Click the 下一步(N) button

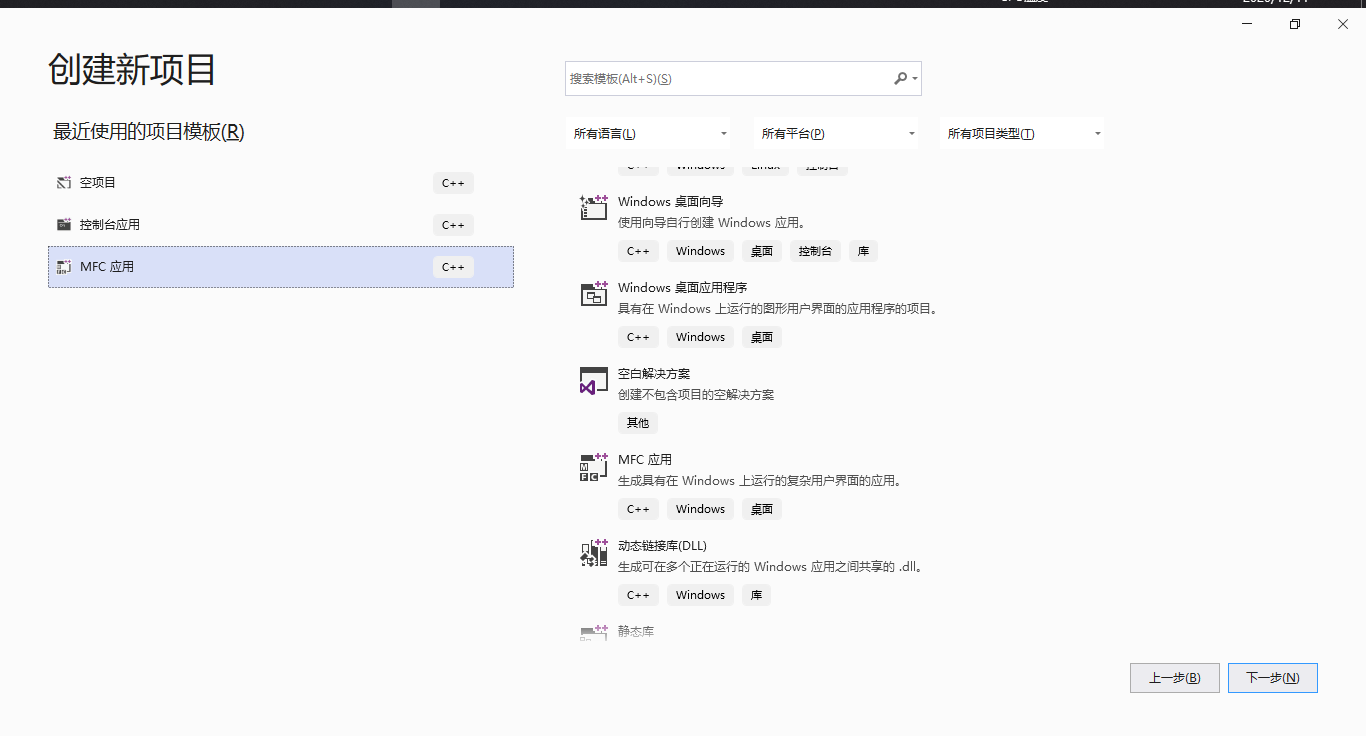tap(1273, 678)
